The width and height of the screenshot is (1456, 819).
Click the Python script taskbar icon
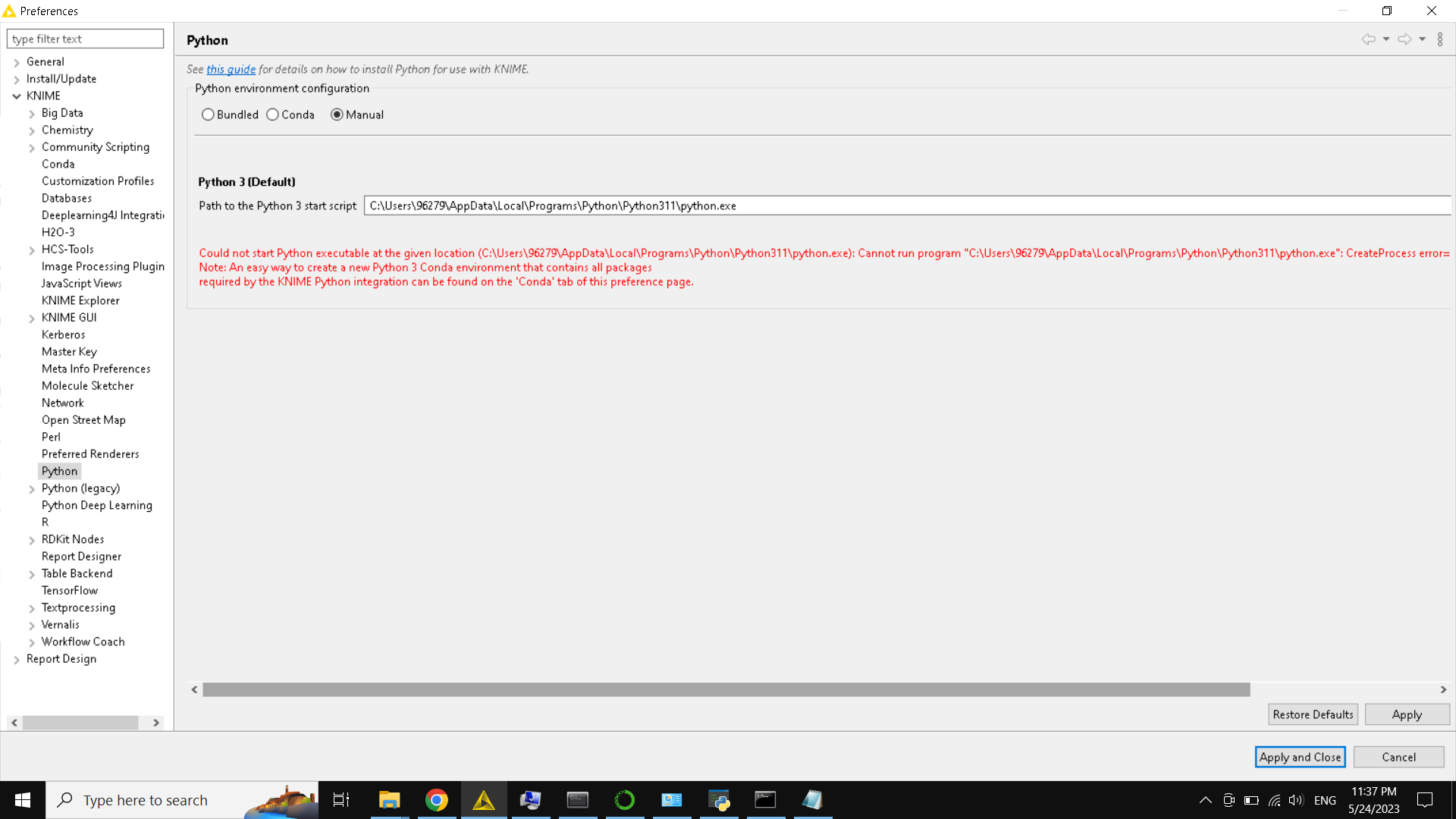(719, 800)
